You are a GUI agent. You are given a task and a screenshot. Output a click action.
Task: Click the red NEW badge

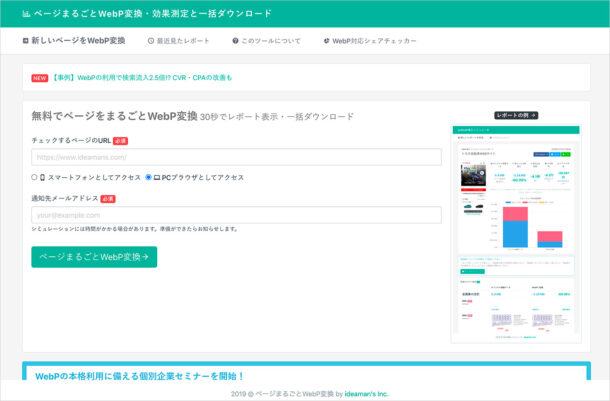[40, 78]
